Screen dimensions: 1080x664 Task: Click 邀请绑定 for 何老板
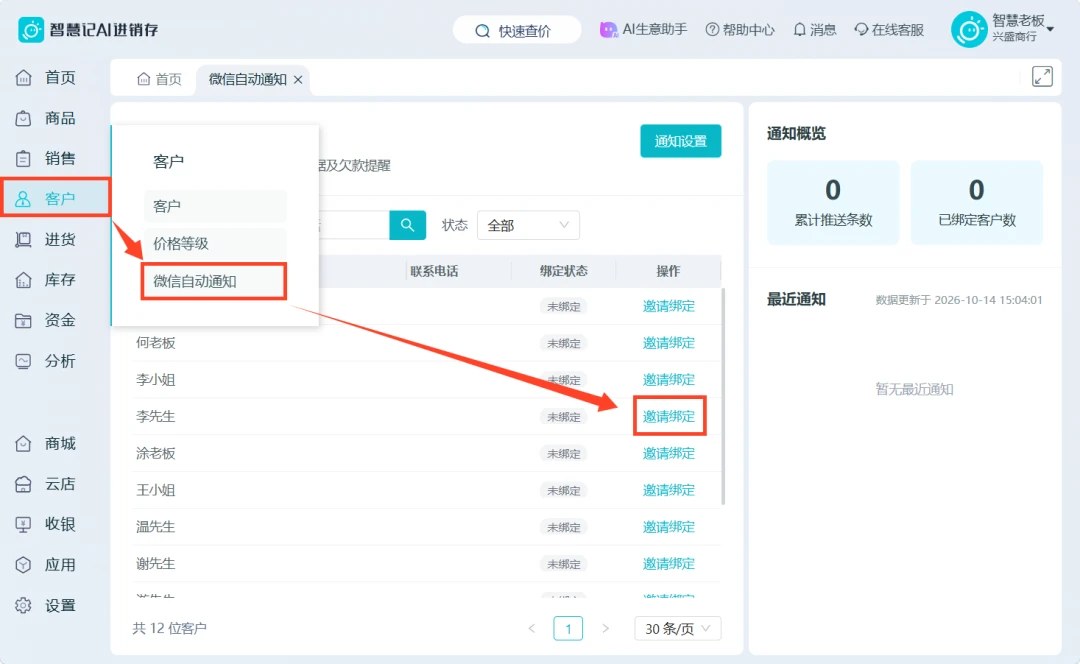click(x=669, y=343)
